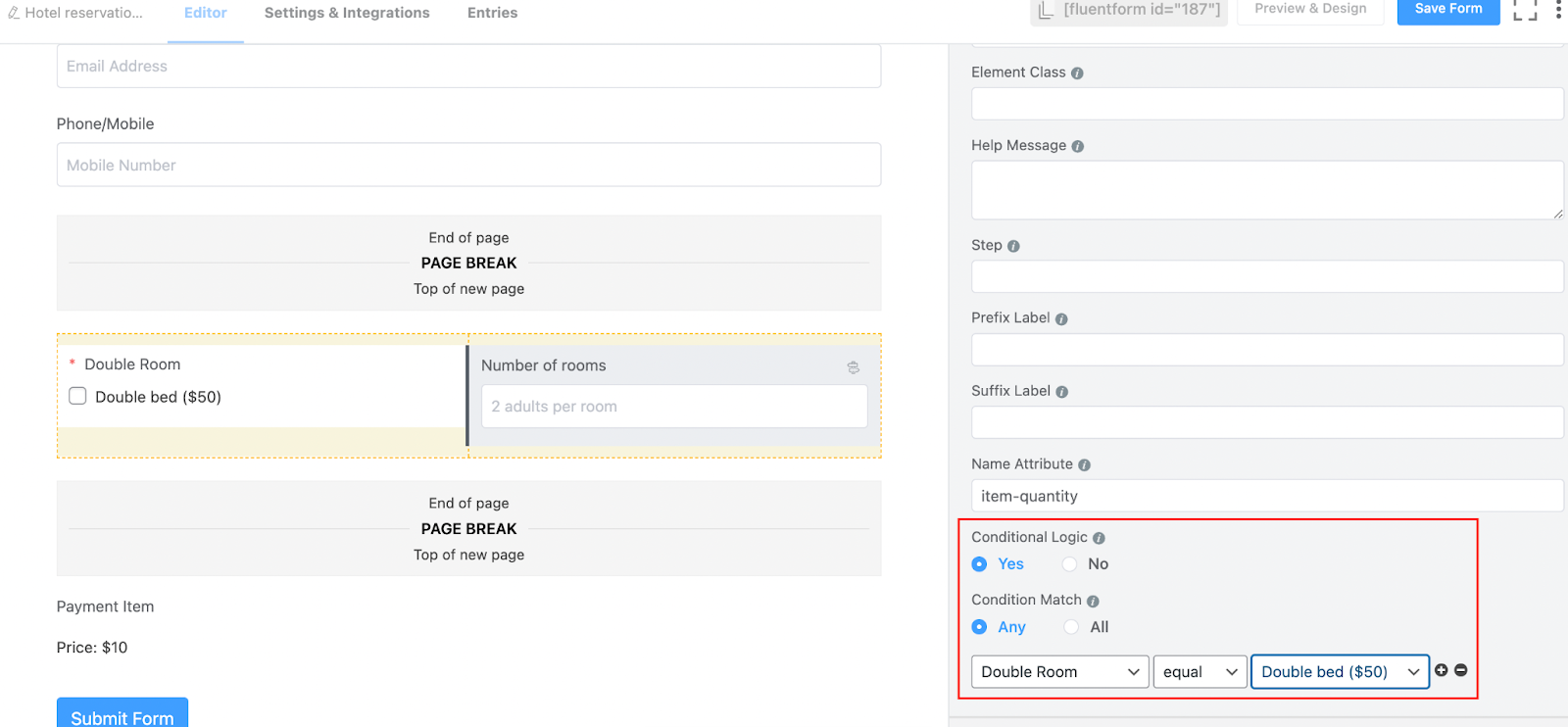The height and width of the screenshot is (727, 1568).
Task: Open the equal operator dropdown
Action: (x=1200, y=672)
